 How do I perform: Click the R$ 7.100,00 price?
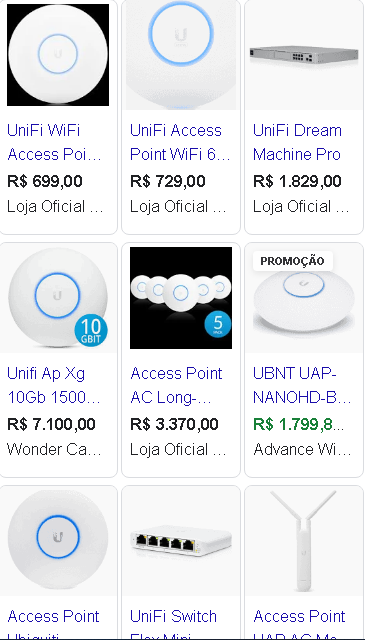click(x=51, y=424)
